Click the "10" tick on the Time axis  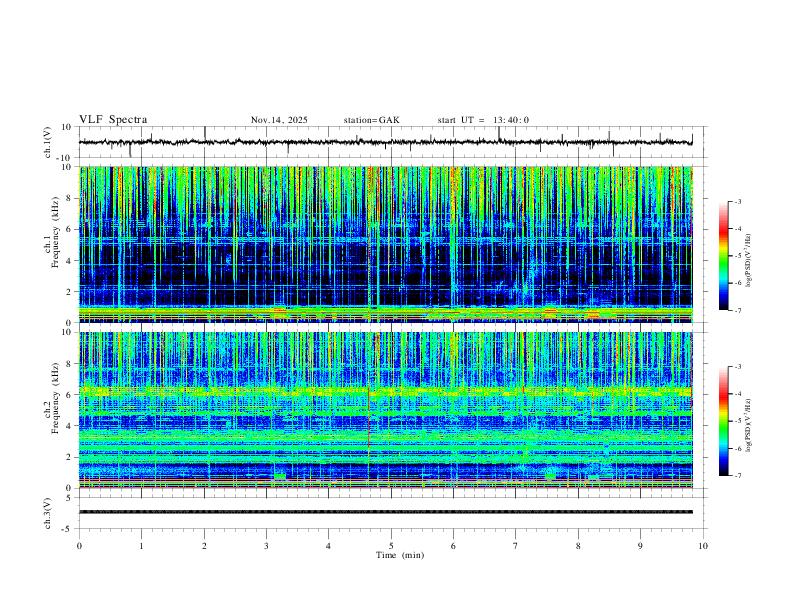click(703, 546)
